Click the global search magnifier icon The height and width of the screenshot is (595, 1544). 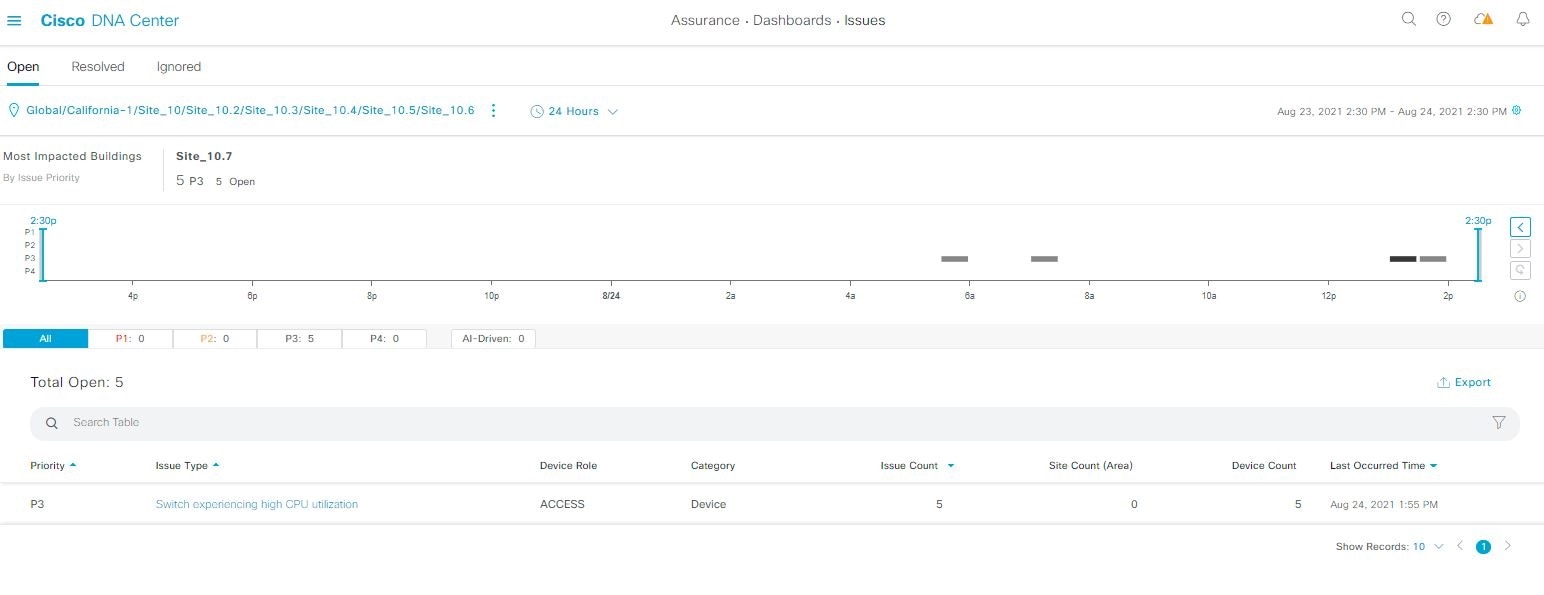click(1408, 19)
